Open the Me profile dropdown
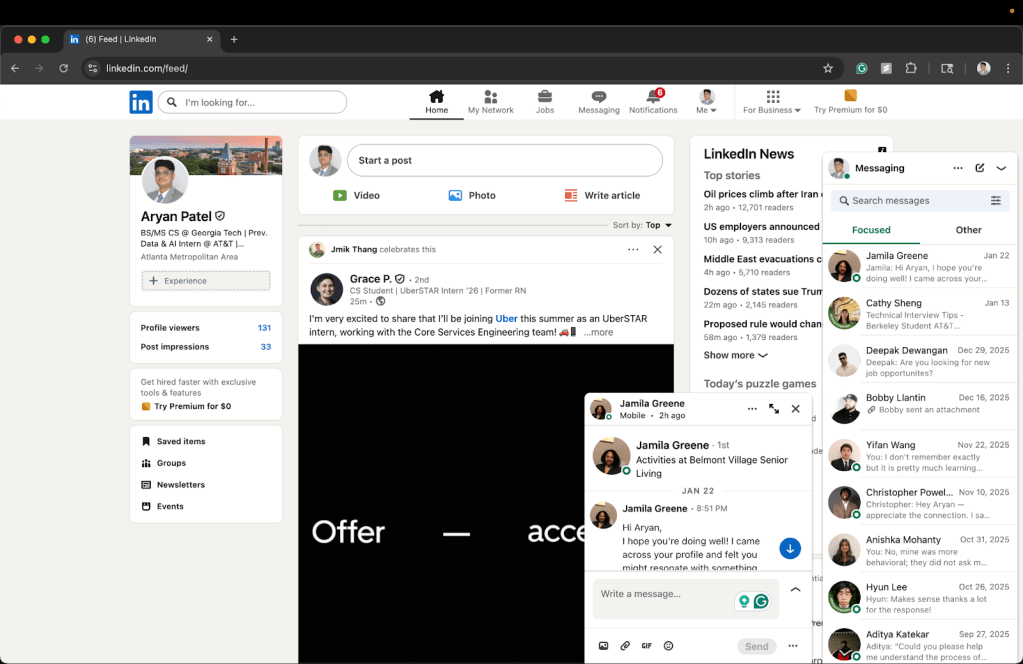 click(706, 102)
